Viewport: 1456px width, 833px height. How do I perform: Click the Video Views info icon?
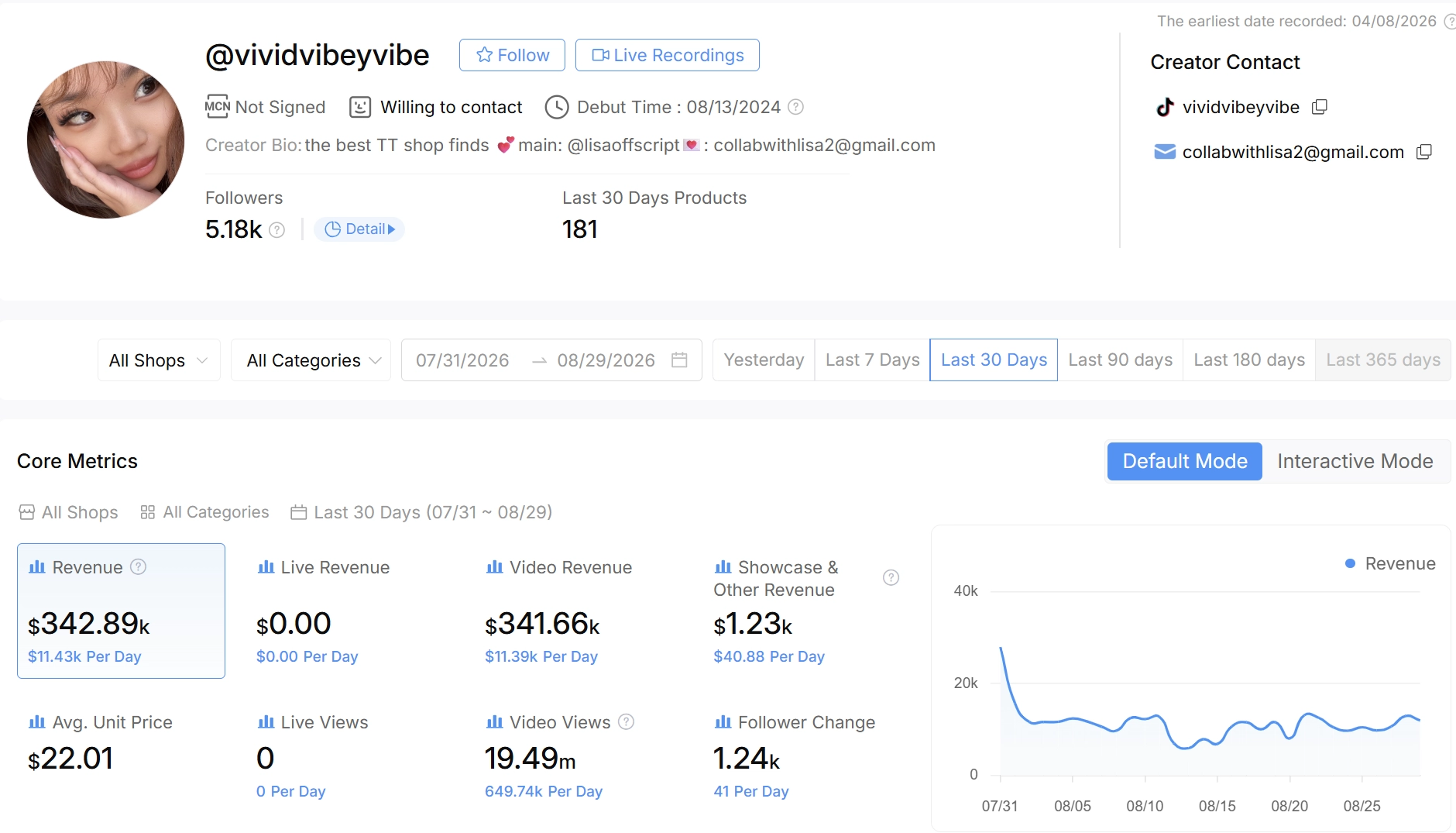coord(627,722)
